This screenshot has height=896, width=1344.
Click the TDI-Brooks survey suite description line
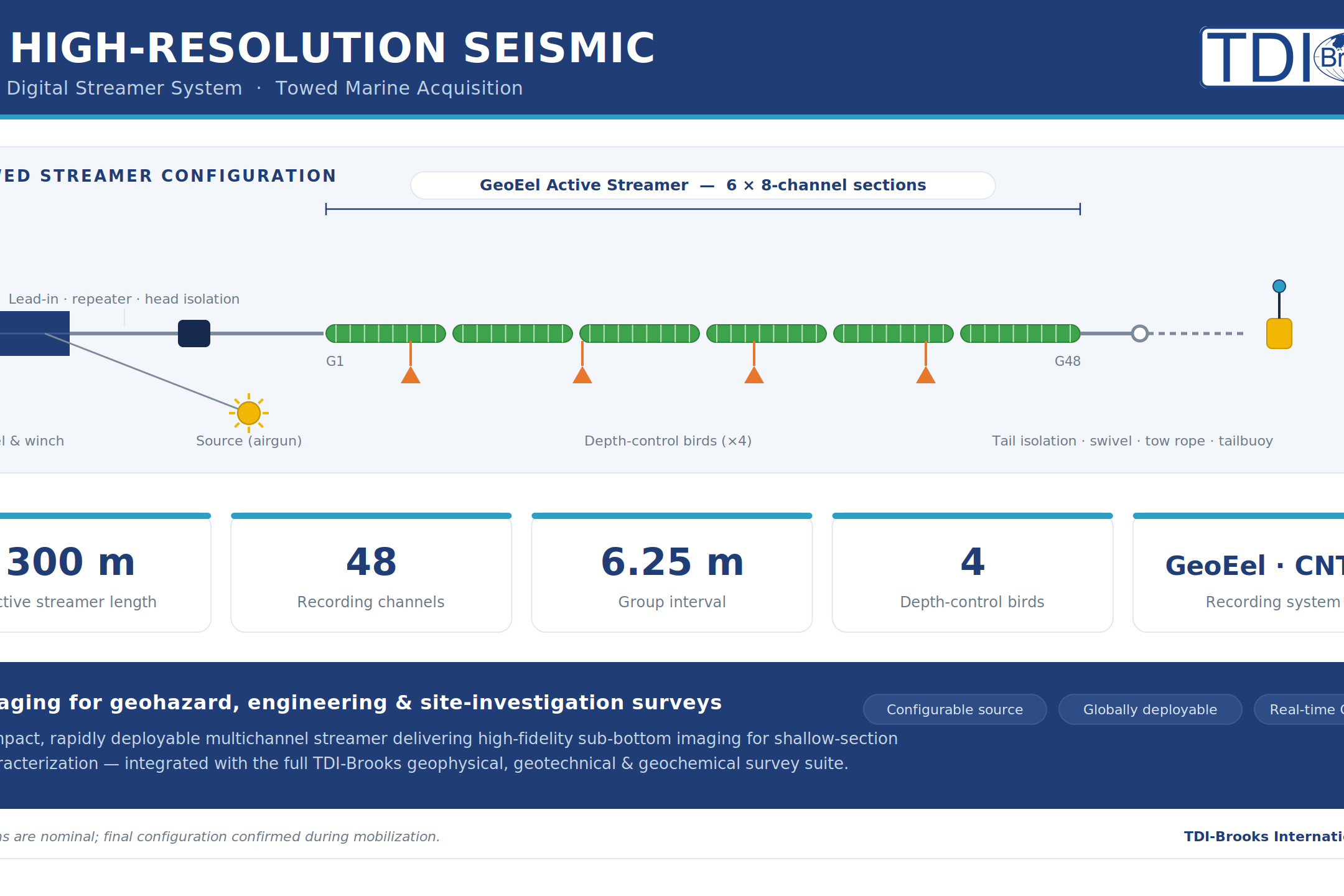(x=424, y=763)
